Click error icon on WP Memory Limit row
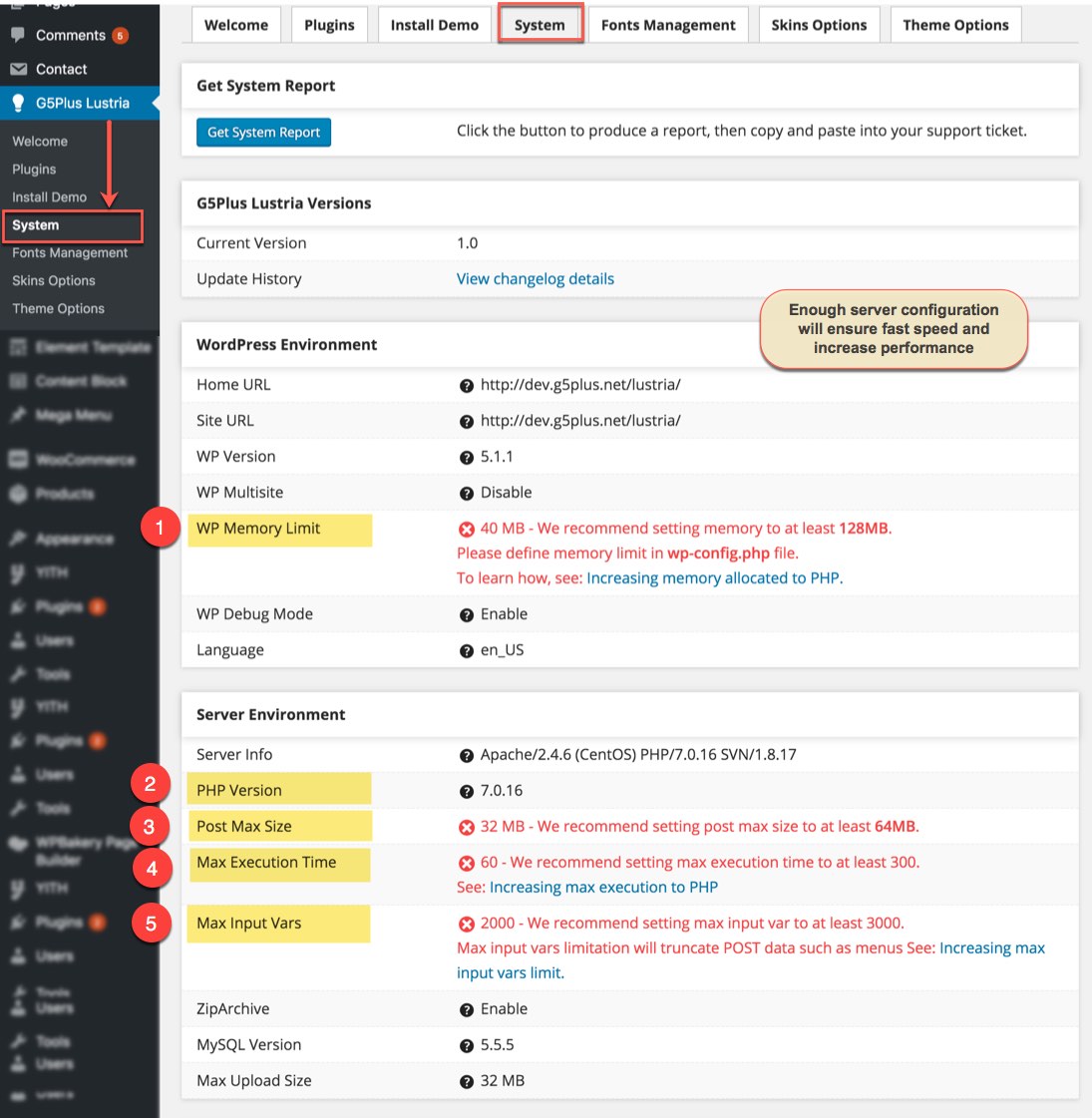 466,529
